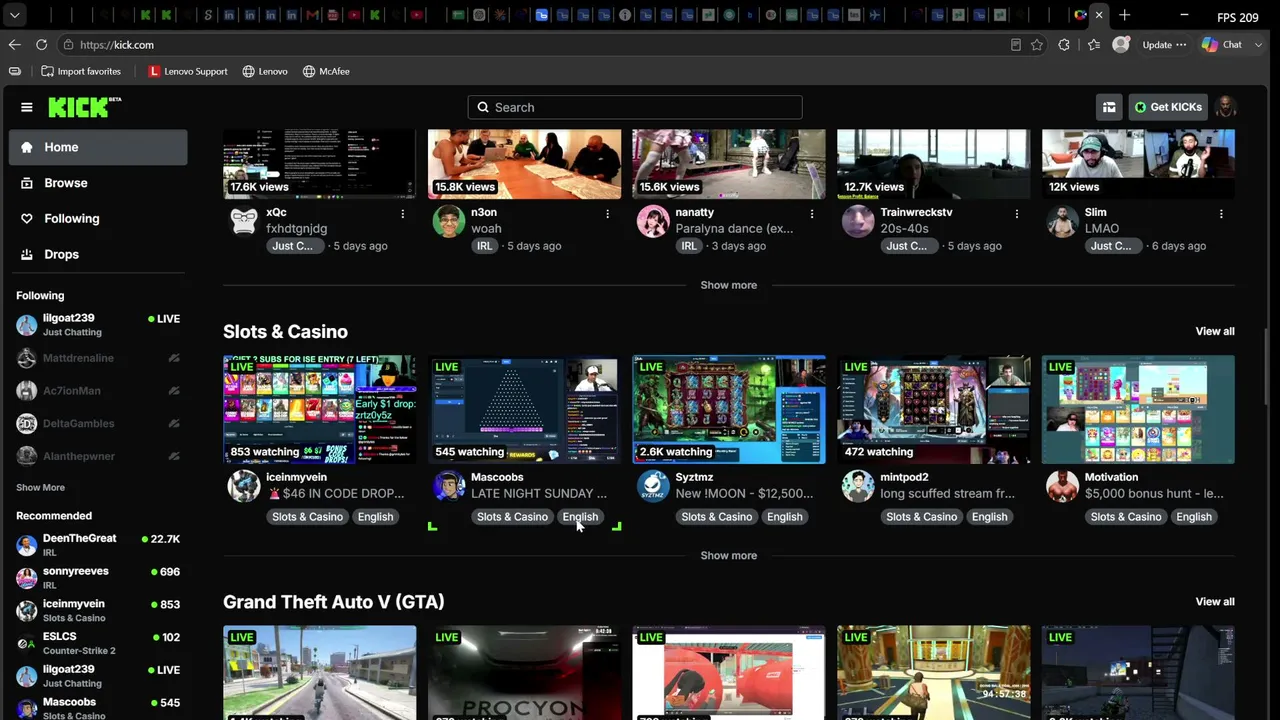Click the KICK logo
The image size is (1280, 720).
pos(85,107)
